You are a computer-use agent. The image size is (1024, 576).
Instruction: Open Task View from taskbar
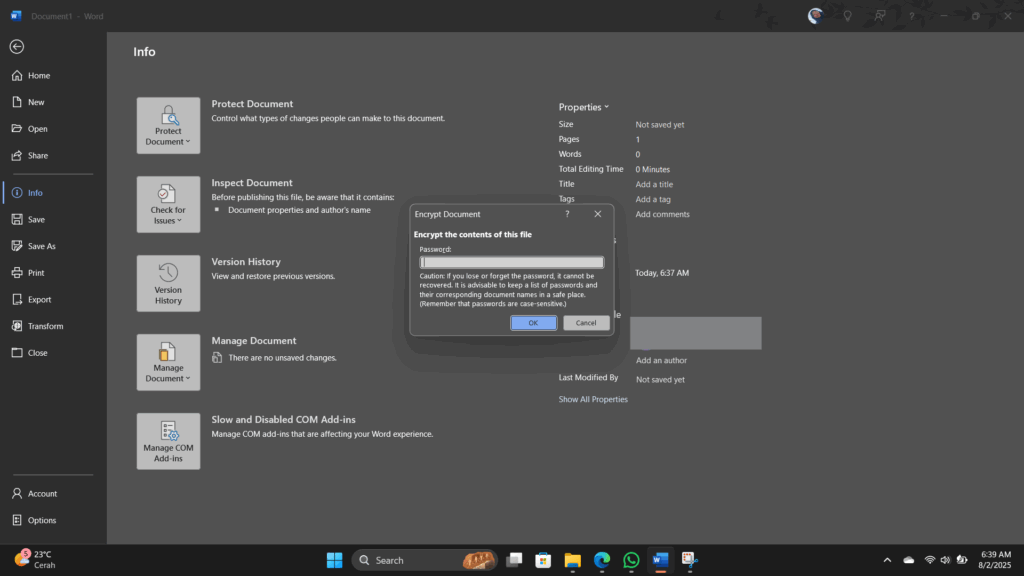(515, 560)
